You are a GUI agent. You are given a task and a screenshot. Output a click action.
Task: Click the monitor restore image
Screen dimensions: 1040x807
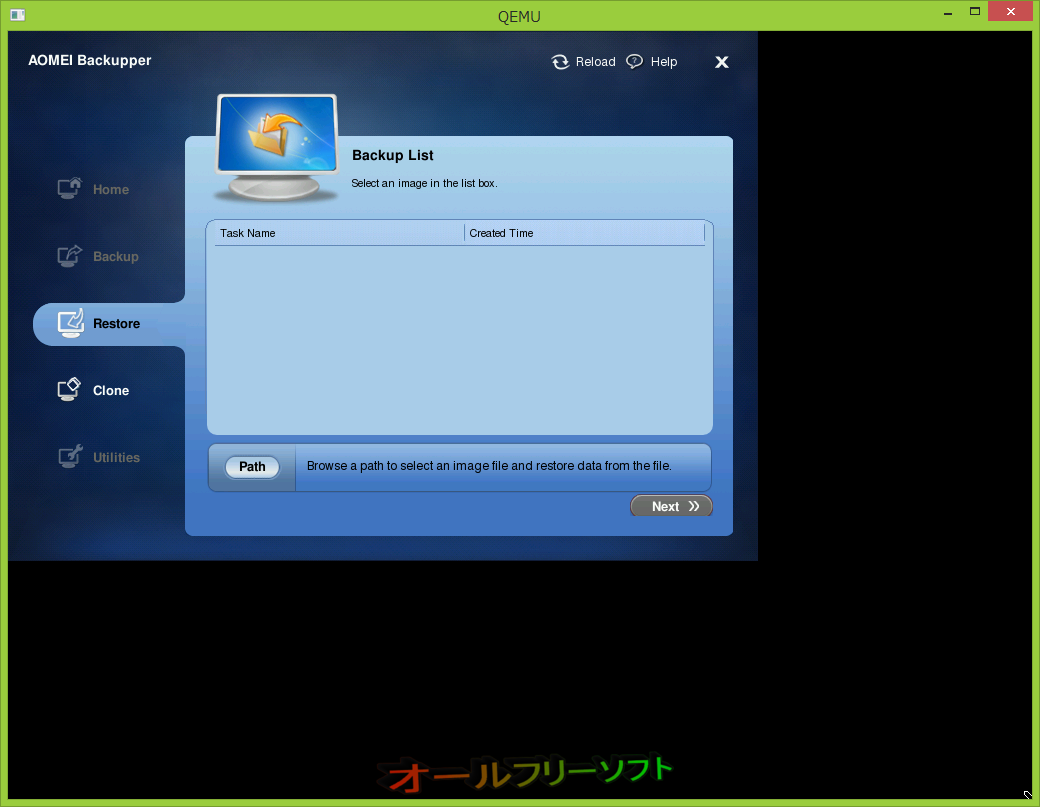[277, 147]
